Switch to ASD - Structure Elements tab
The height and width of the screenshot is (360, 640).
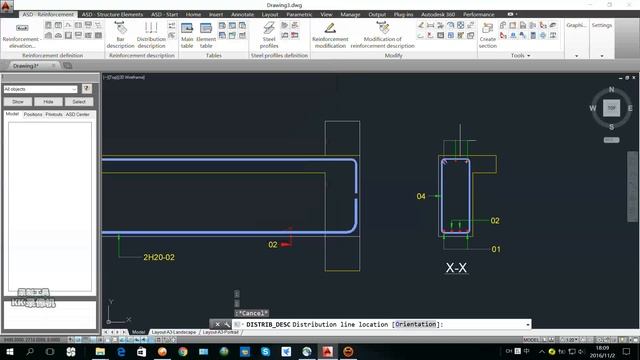(x=112, y=14)
